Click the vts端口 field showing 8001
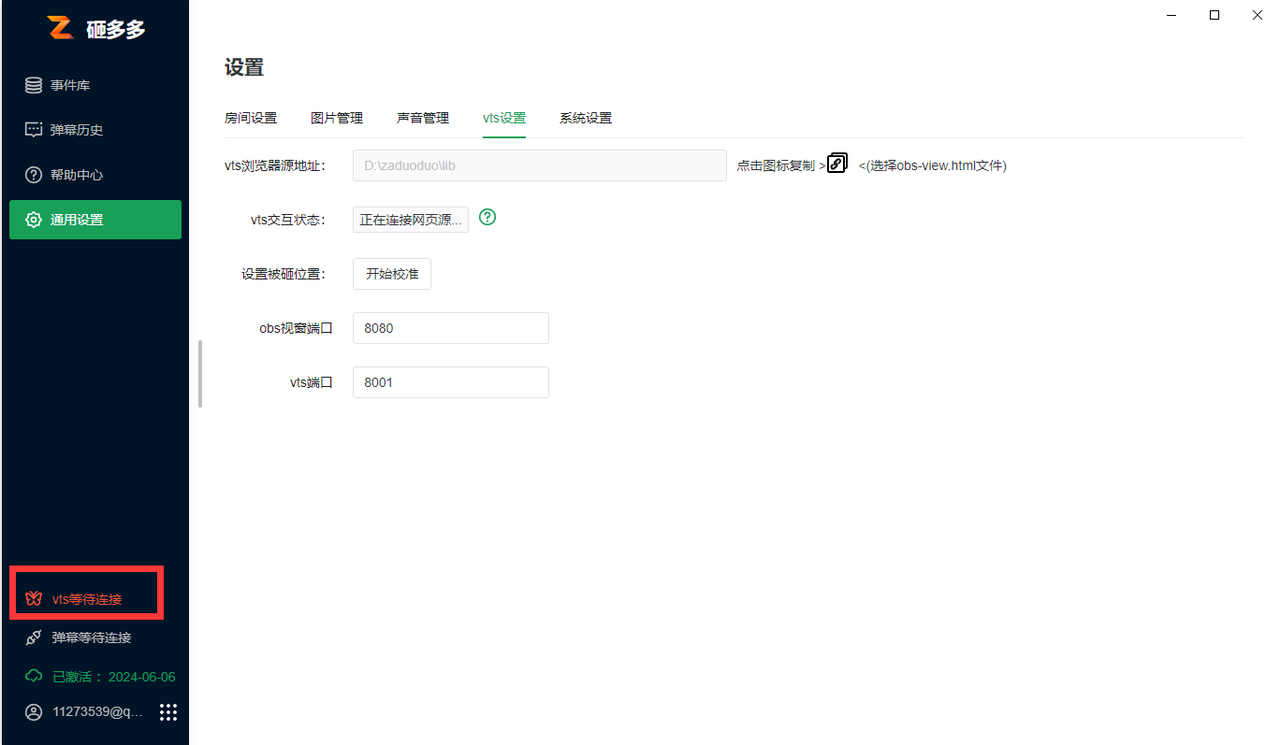This screenshot has height=745, width=1280. 451,382
